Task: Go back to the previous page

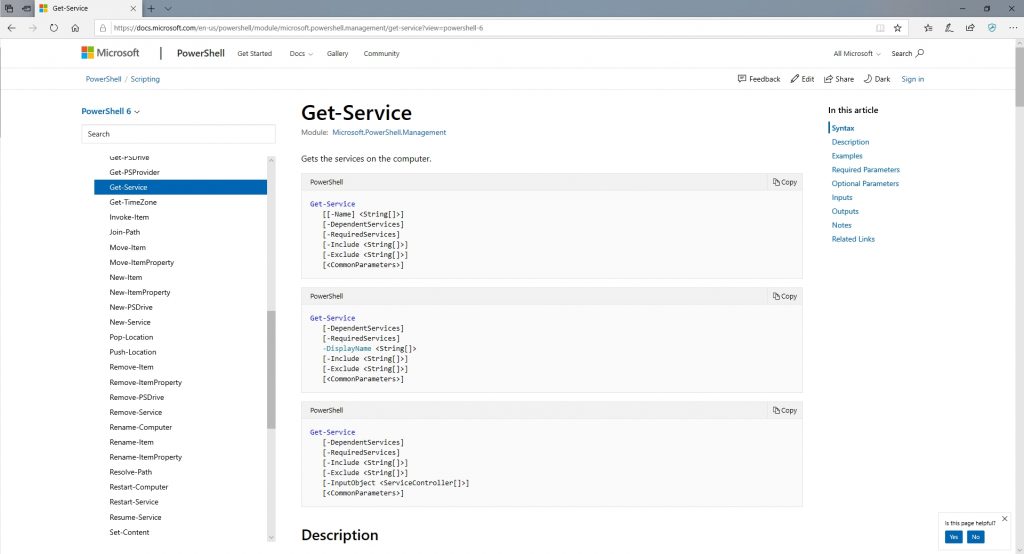Action: point(11,28)
